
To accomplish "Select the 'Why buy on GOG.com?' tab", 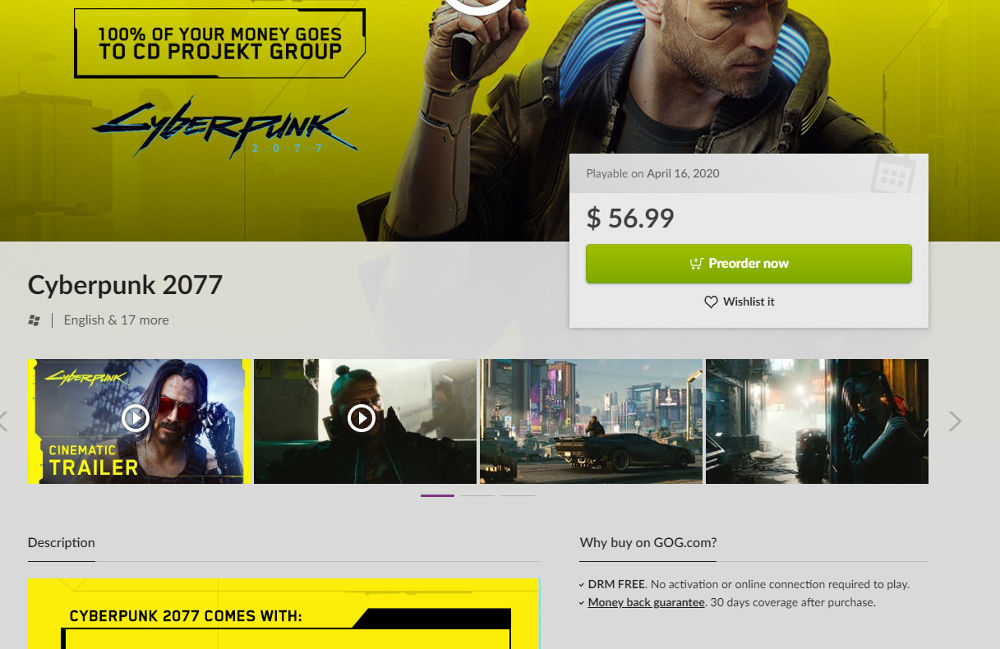I will click(x=648, y=543).
